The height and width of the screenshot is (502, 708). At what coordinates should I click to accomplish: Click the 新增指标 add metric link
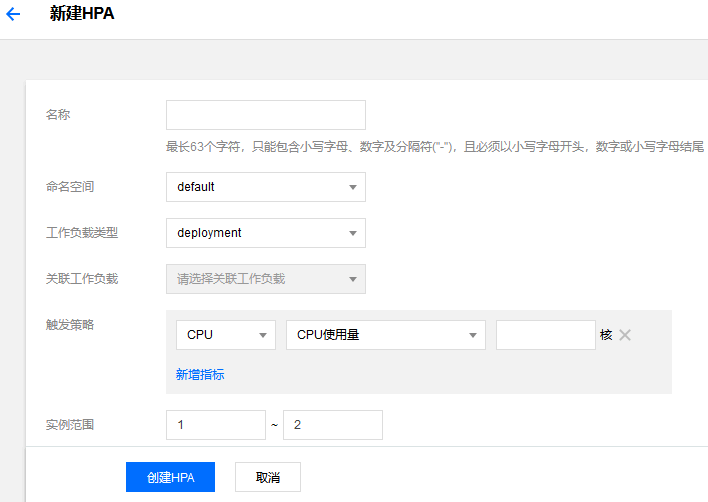pyautogui.click(x=200, y=374)
